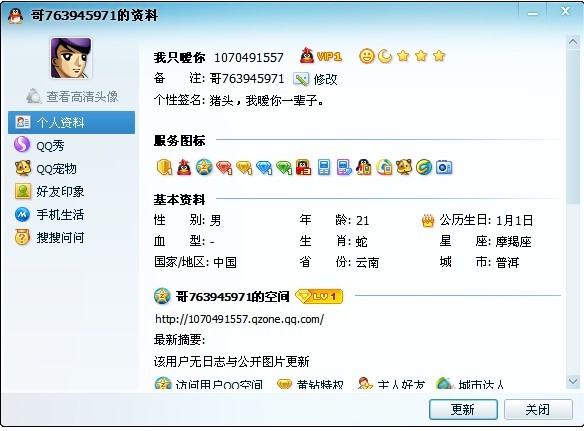The image size is (584, 431).
Task: Click the yellow diamond LV1 badge
Action: coord(319,297)
